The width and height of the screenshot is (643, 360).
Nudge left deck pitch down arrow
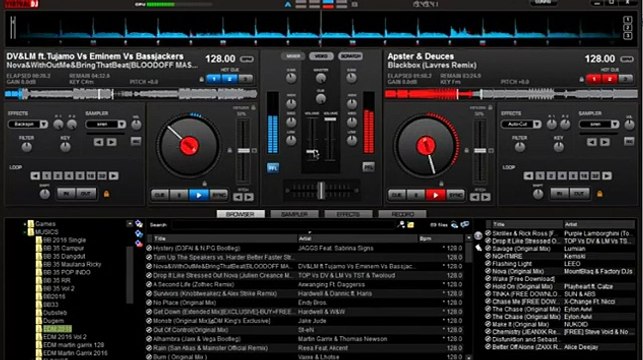238,197
